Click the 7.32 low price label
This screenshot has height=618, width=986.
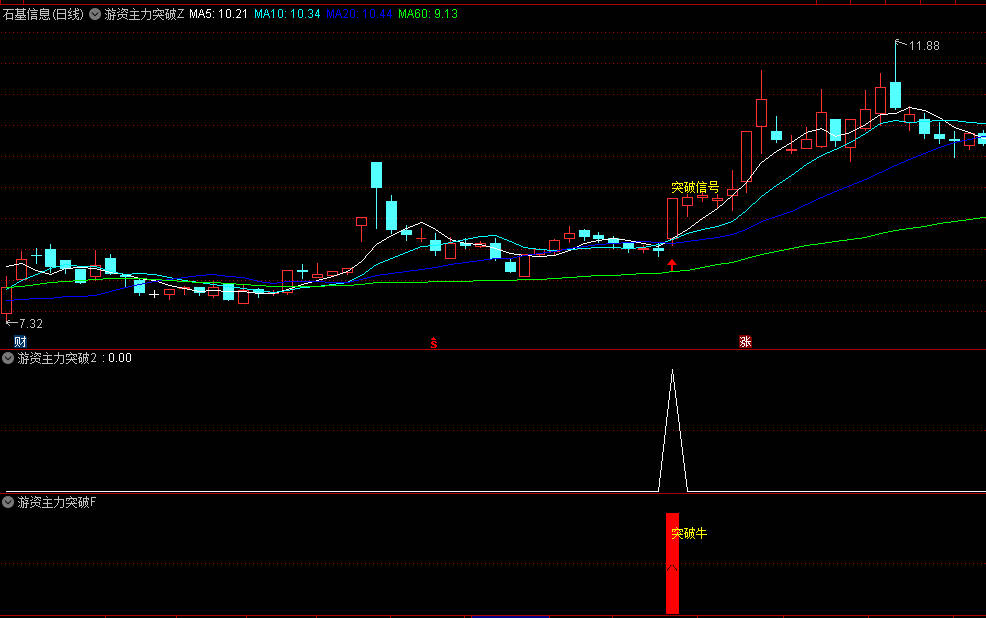(x=31, y=324)
